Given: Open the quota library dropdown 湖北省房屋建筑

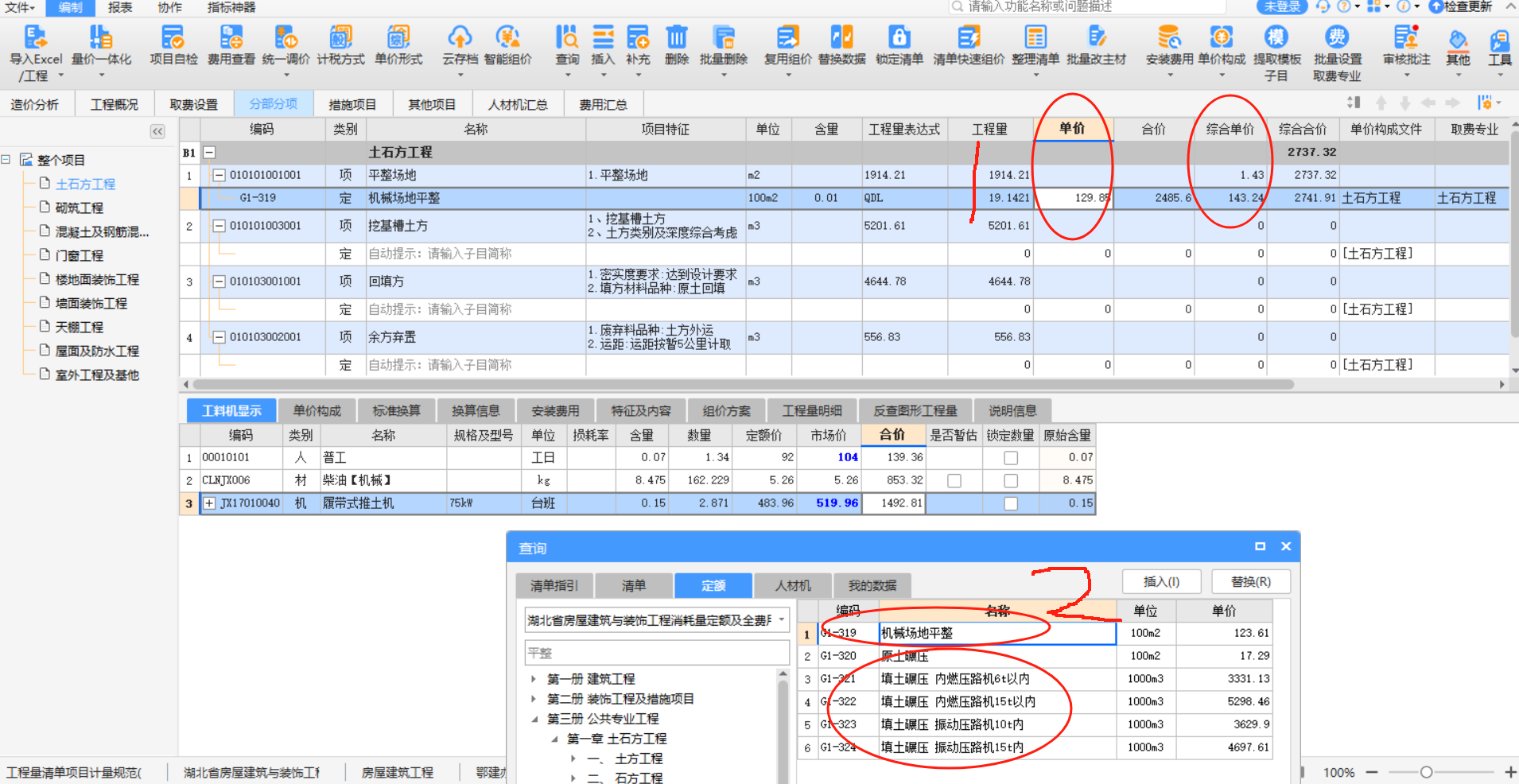Looking at the screenshot, I should (783, 620).
